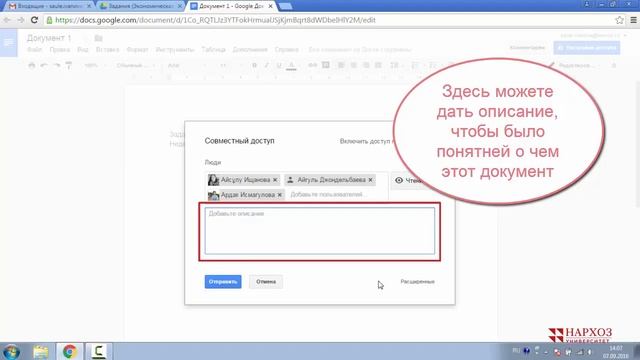Click 'Включить доступ по ссылке' link
640x360 pixels.
(x=366, y=141)
